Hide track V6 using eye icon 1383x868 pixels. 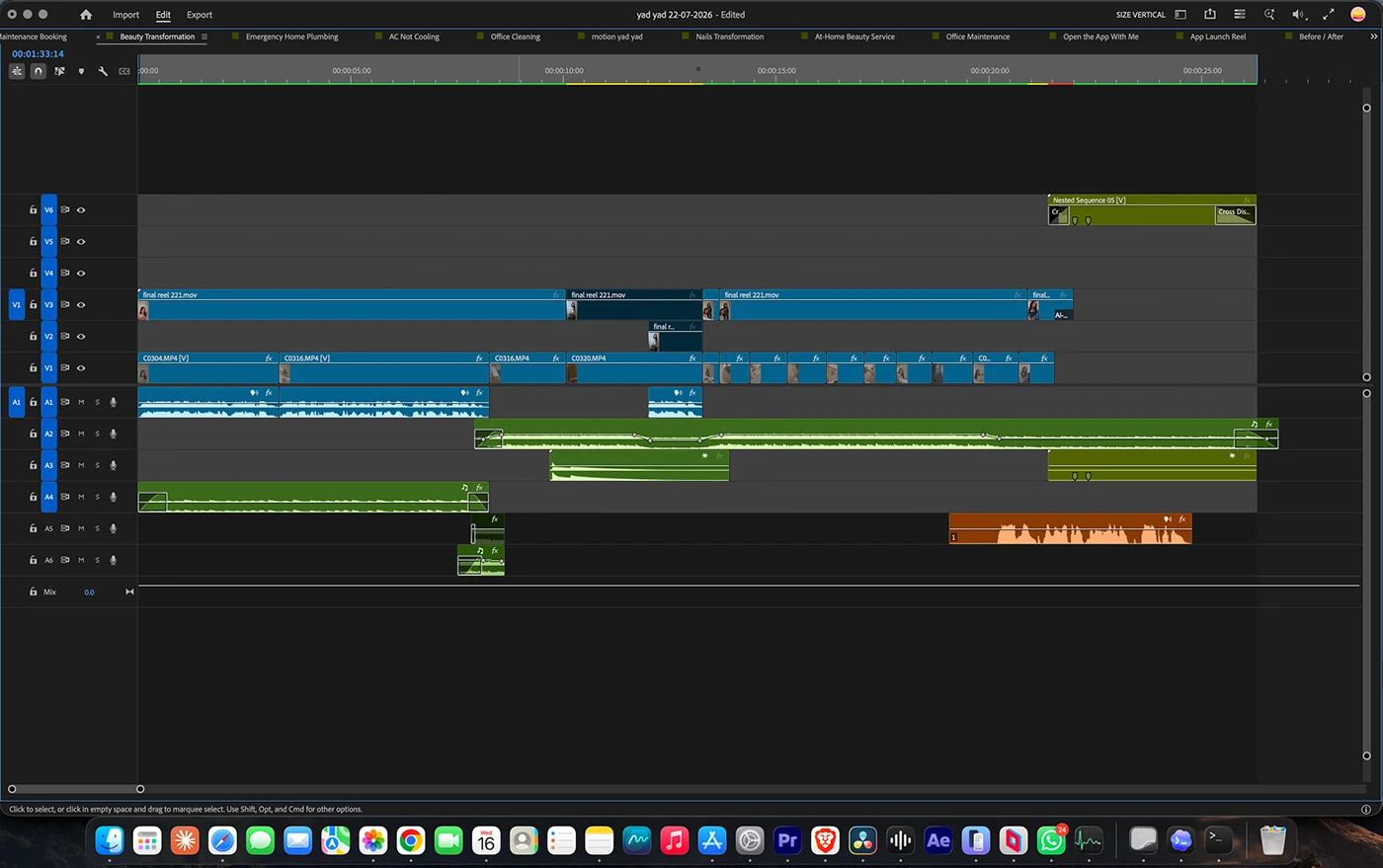[81, 210]
